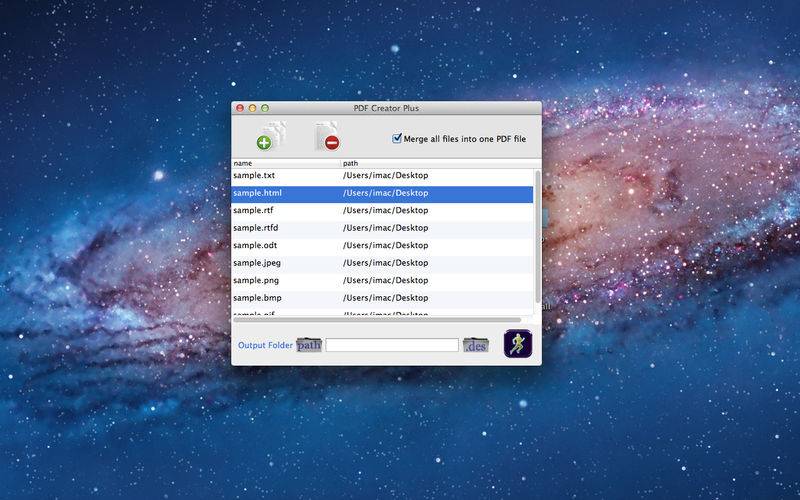
Task: Zoom the window with the green button
Action: point(265,108)
